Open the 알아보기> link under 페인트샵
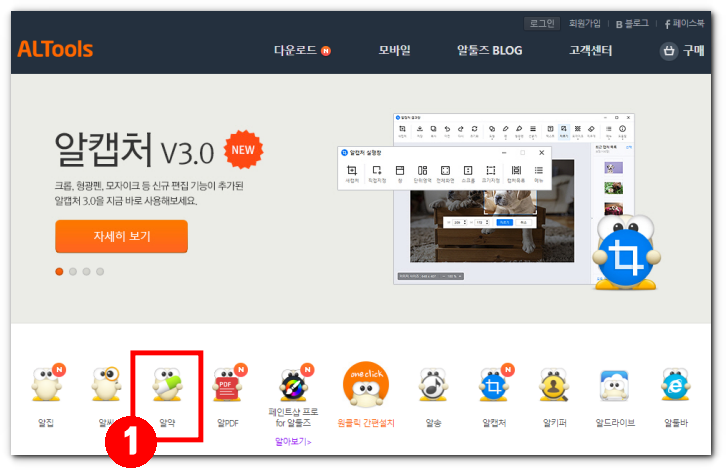Viewport: 726px width, 470px height. (293, 441)
